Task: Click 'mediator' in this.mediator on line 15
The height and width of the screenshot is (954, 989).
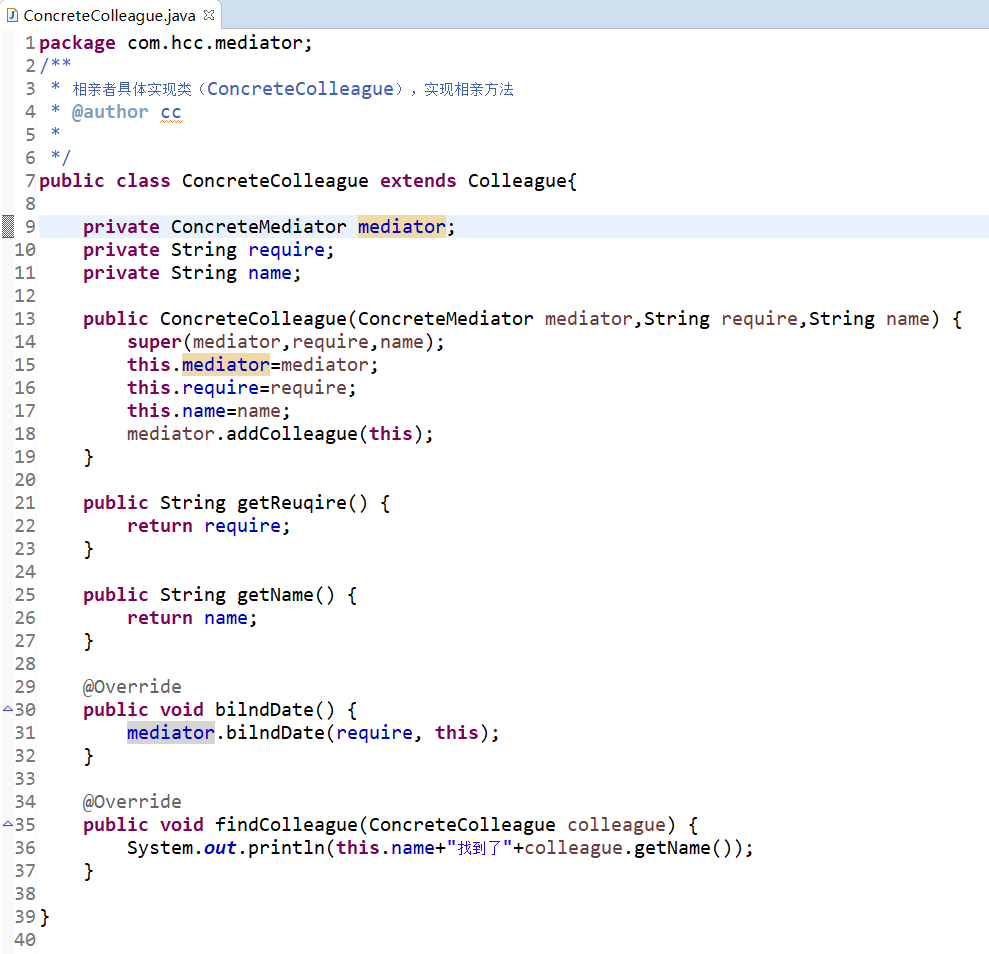Action: (226, 364)
